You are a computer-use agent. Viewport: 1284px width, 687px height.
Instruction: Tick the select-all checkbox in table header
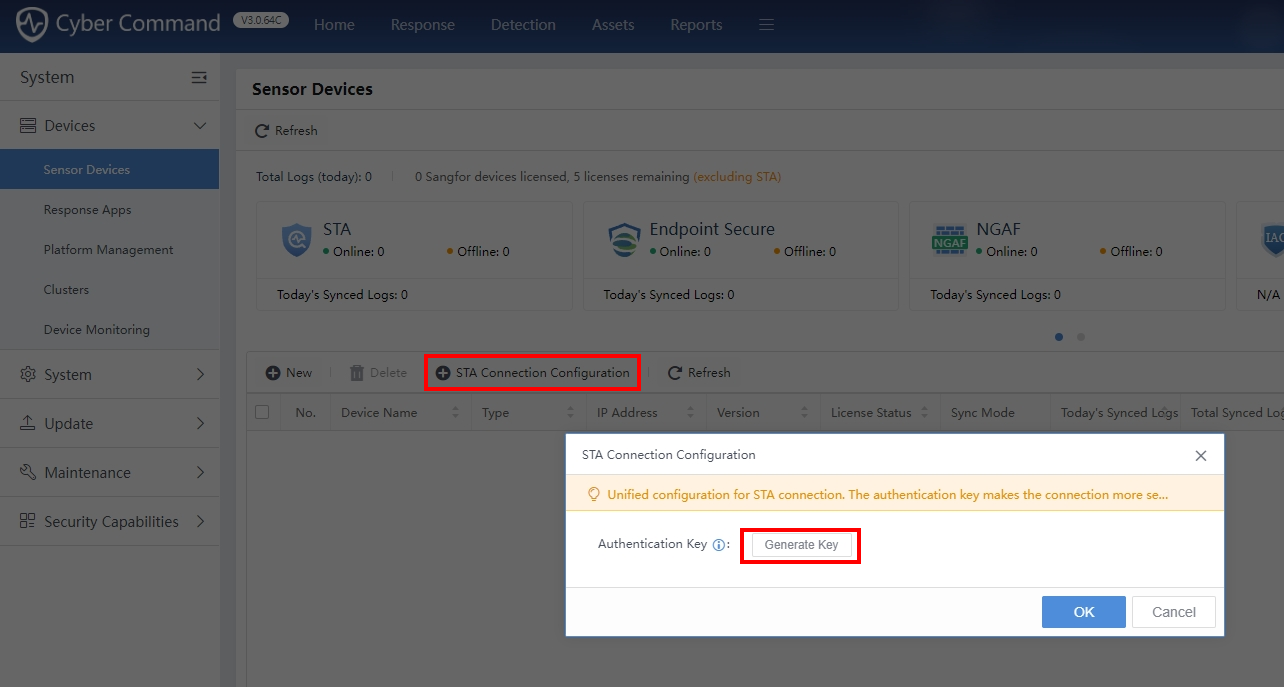click(x=262, y=412)
